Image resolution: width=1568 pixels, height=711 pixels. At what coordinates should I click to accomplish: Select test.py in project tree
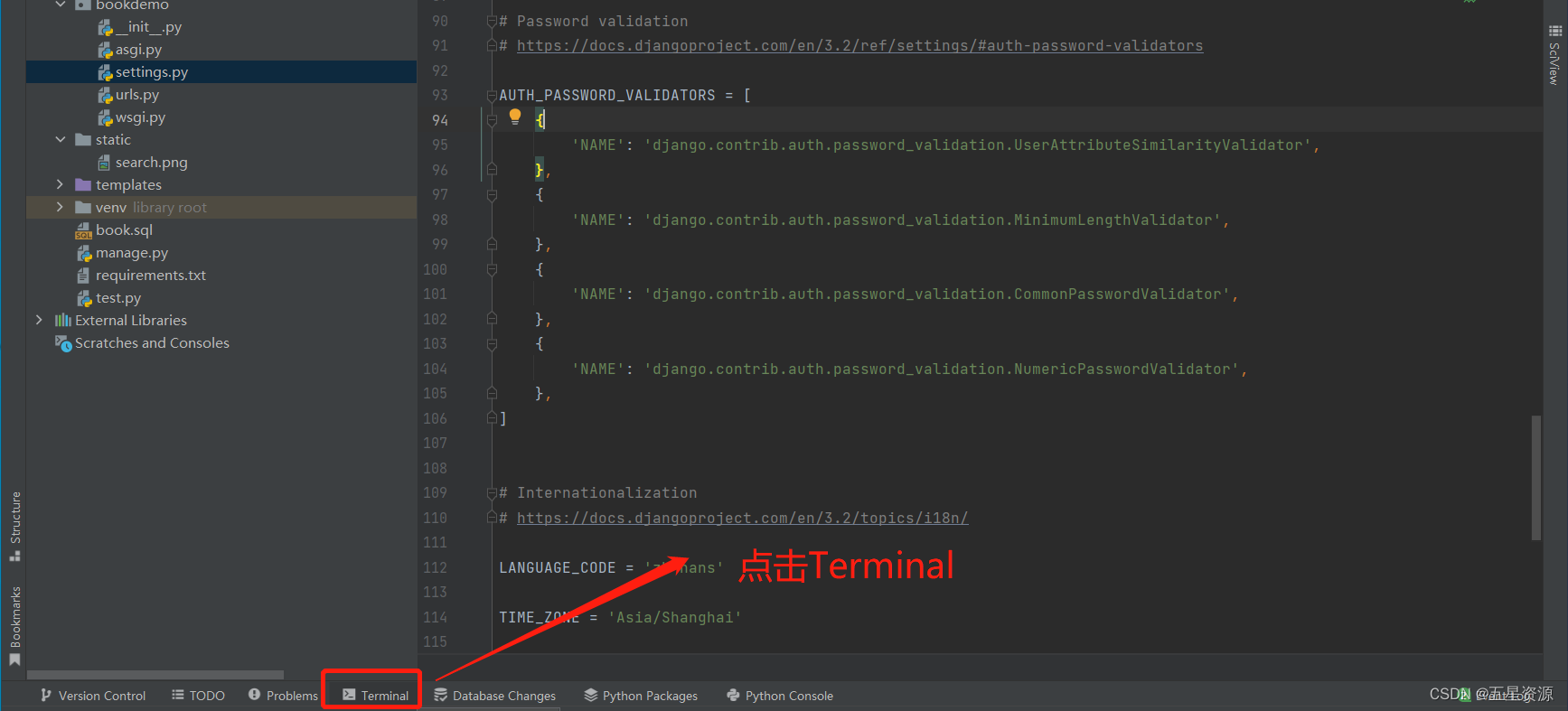(x=118, y=298)
